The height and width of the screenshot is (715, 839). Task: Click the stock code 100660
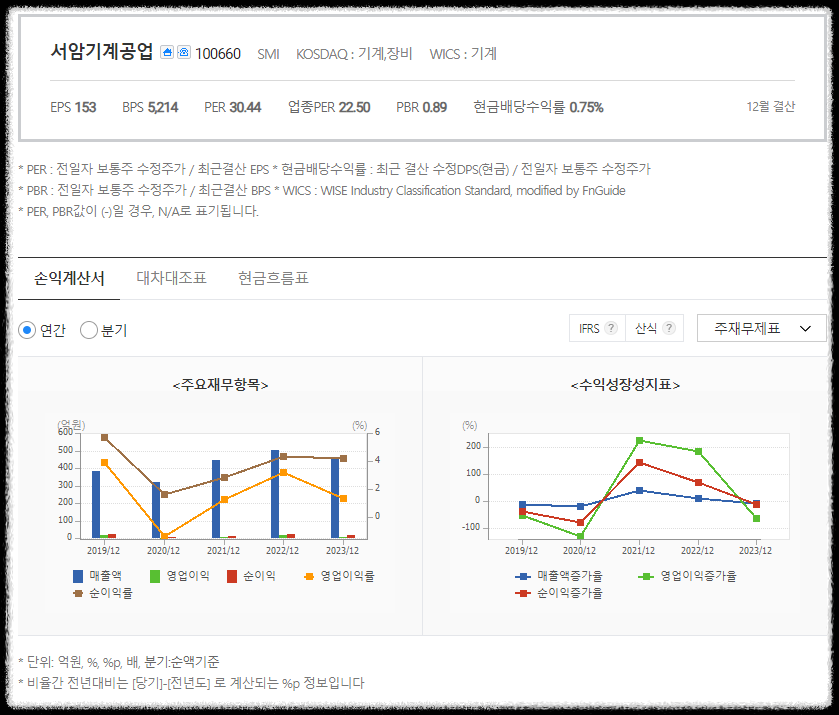pos(218,54)
